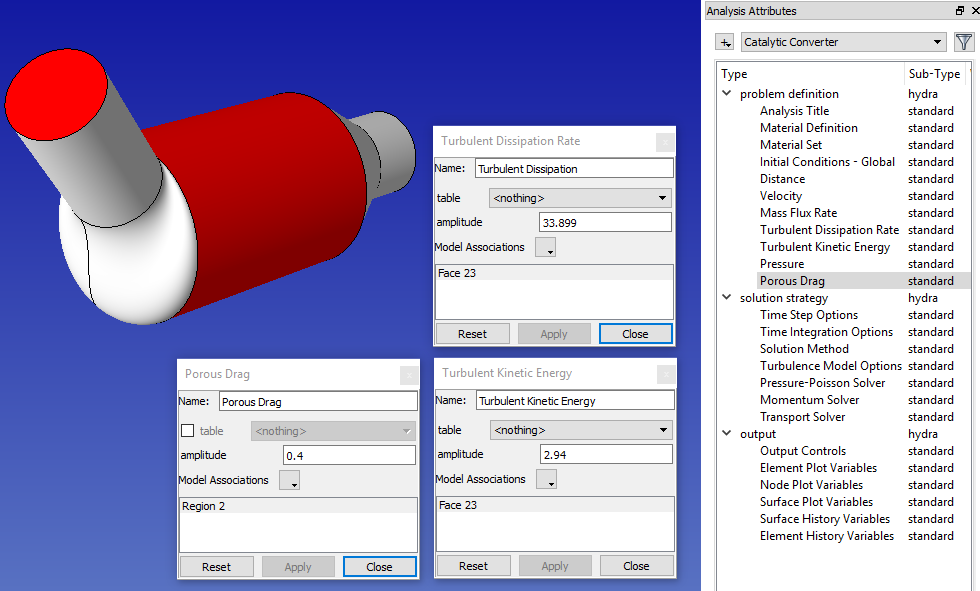Open the Catalytic Converter dropdown
This screenshot has width=980, height=591.
pos(843,42)
